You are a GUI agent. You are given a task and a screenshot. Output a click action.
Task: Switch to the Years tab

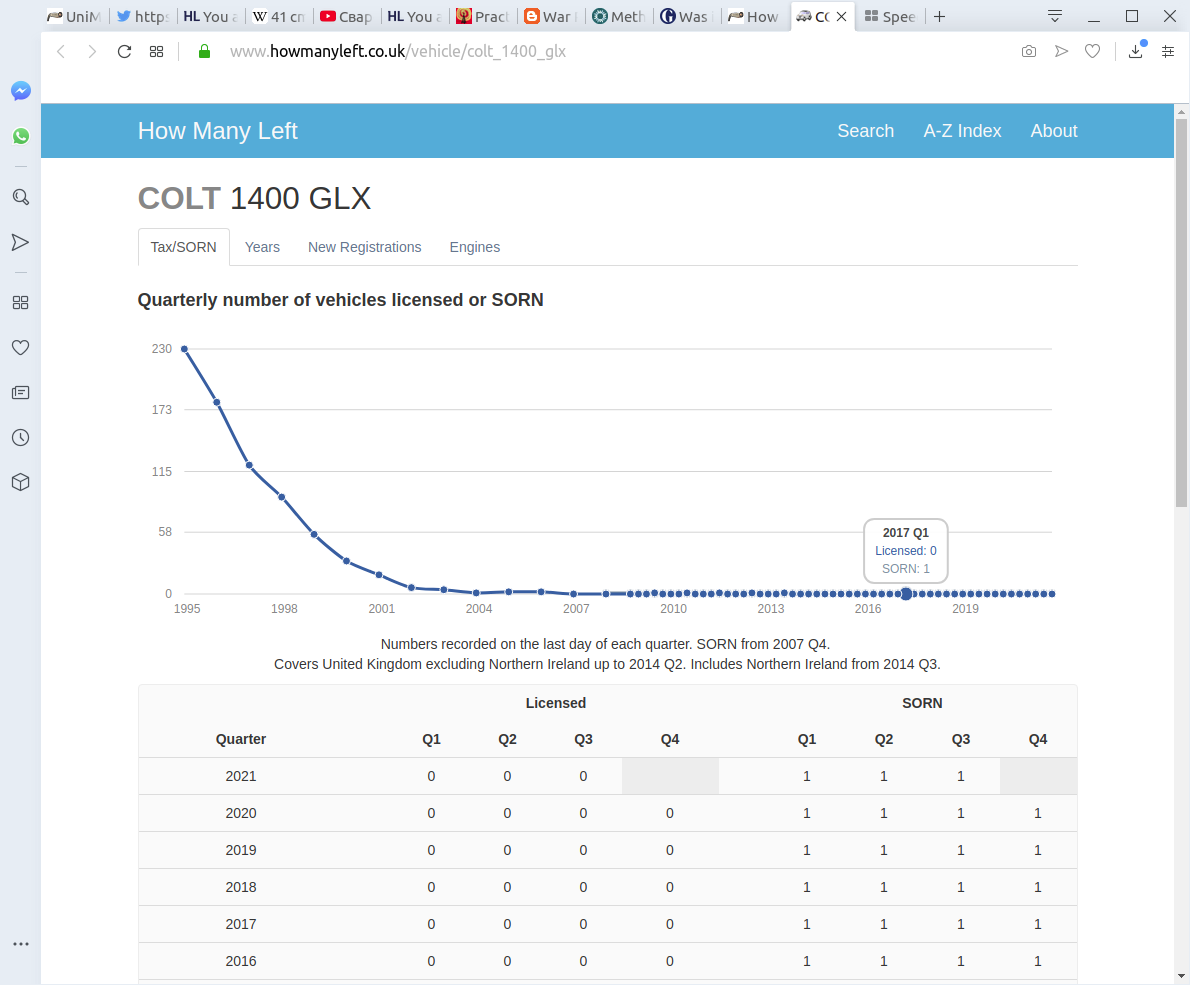coord(262,247)
